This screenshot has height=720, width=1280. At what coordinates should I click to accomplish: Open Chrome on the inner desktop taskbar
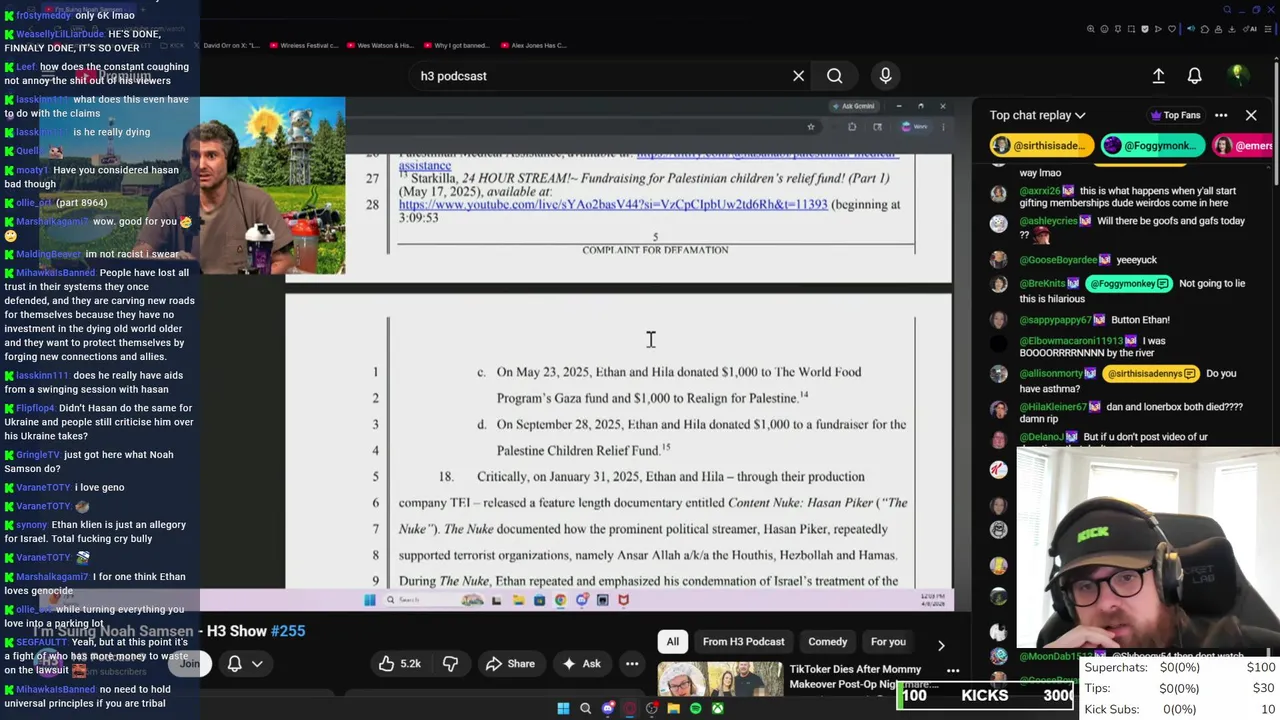coord(560,600)
